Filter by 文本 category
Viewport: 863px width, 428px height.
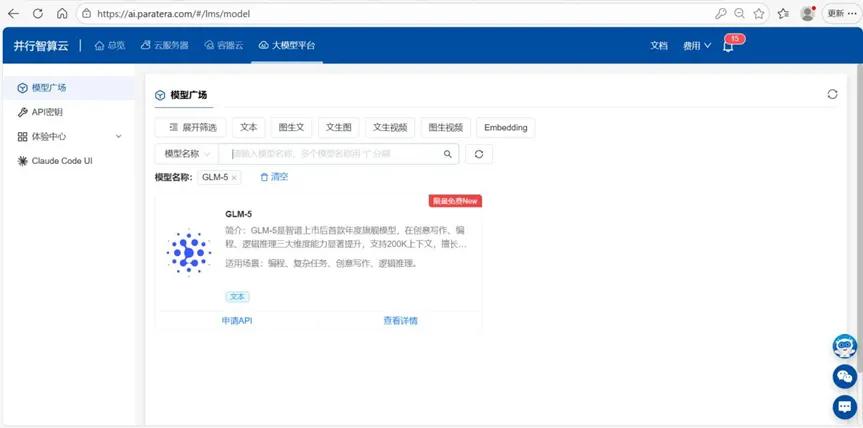coord(248,128)
